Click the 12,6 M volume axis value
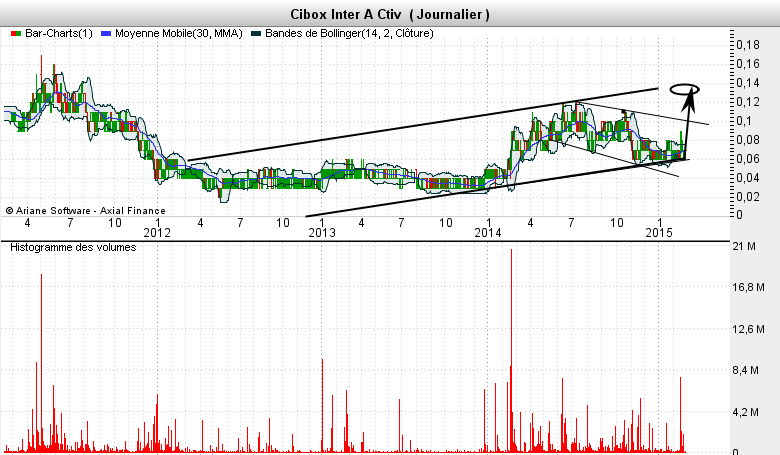This screenshot has height=455, width=780. (x=748, y=329)
